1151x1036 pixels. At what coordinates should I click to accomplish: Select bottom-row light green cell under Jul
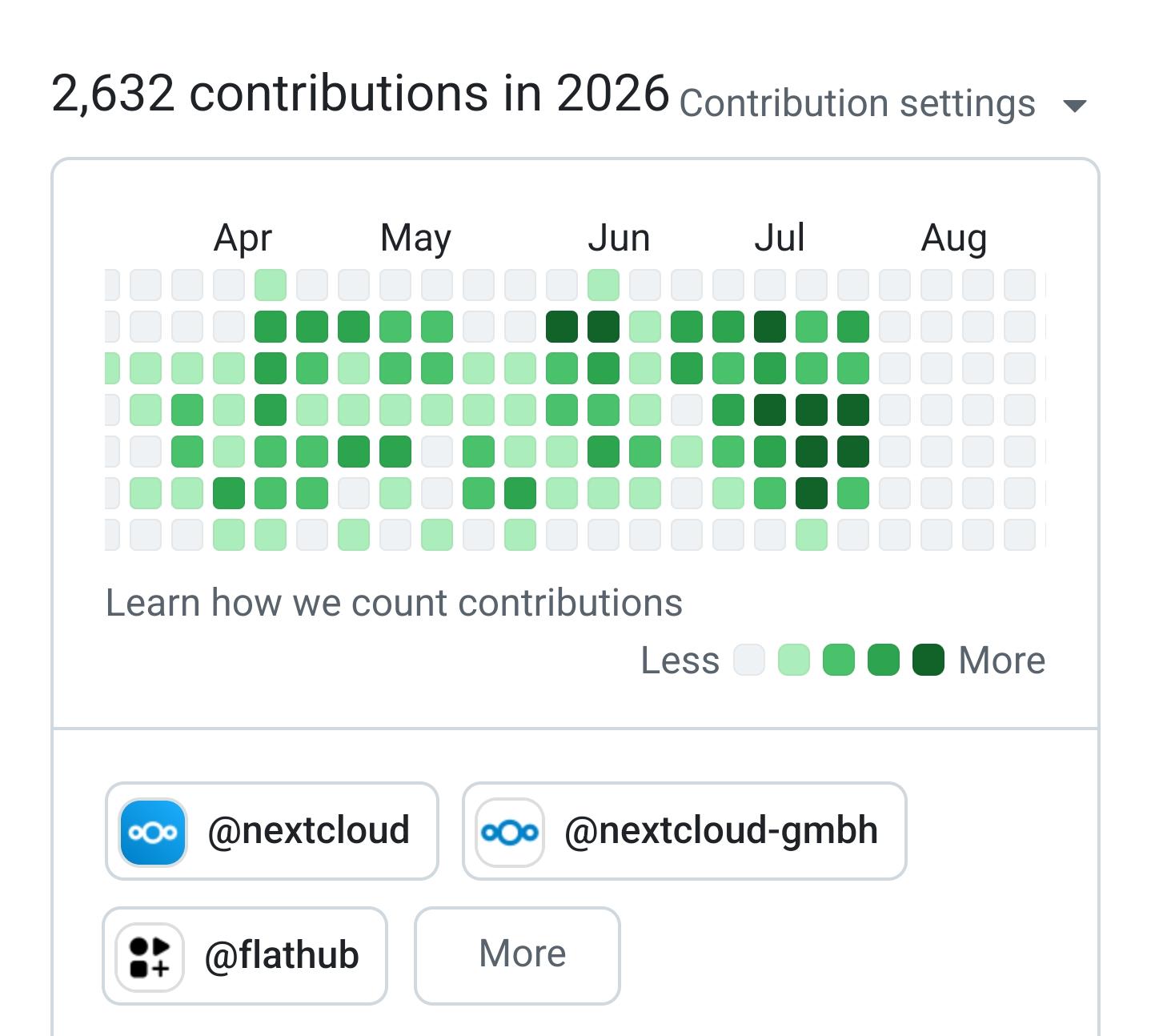coord(812,535)
